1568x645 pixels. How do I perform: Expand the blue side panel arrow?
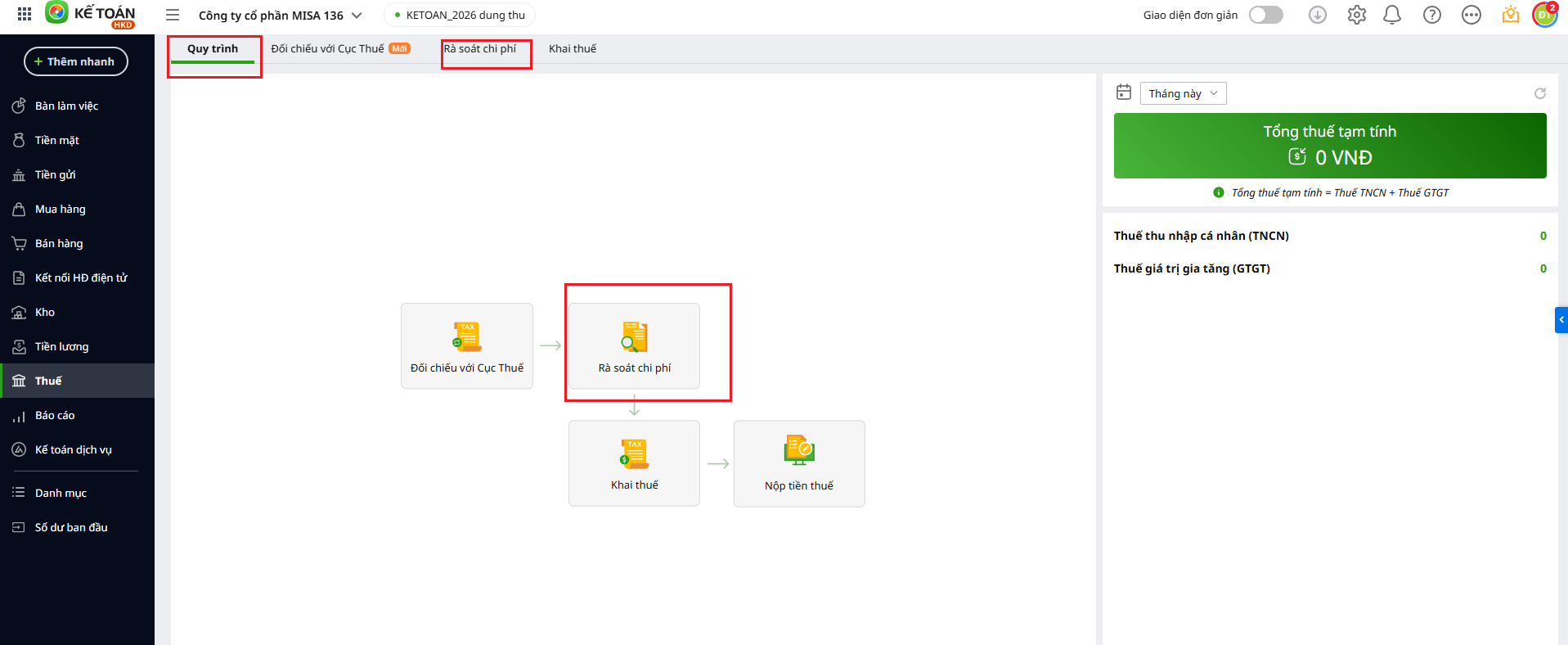[1561, 319]
